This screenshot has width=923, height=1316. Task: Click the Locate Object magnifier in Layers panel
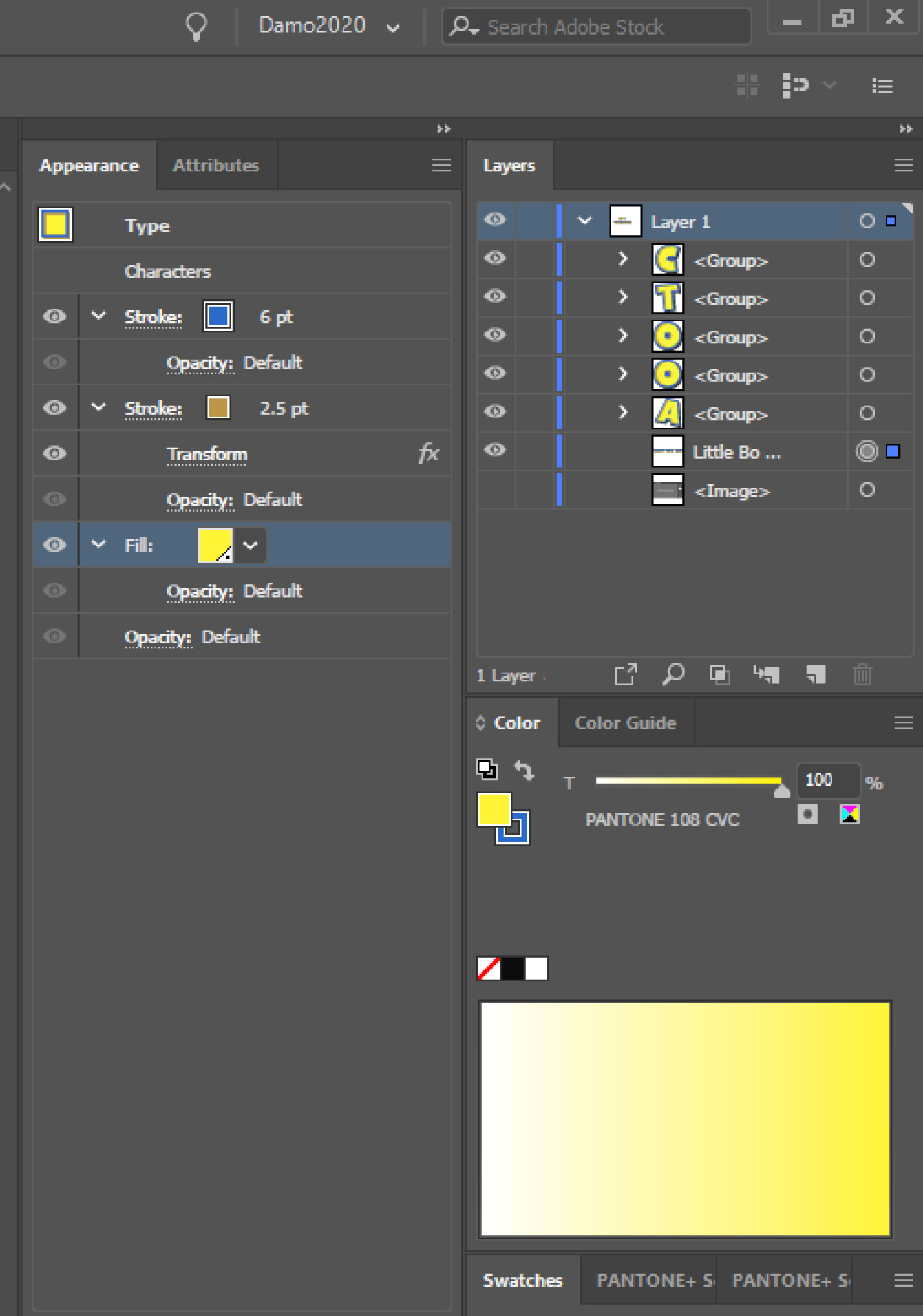coord(673,675)
